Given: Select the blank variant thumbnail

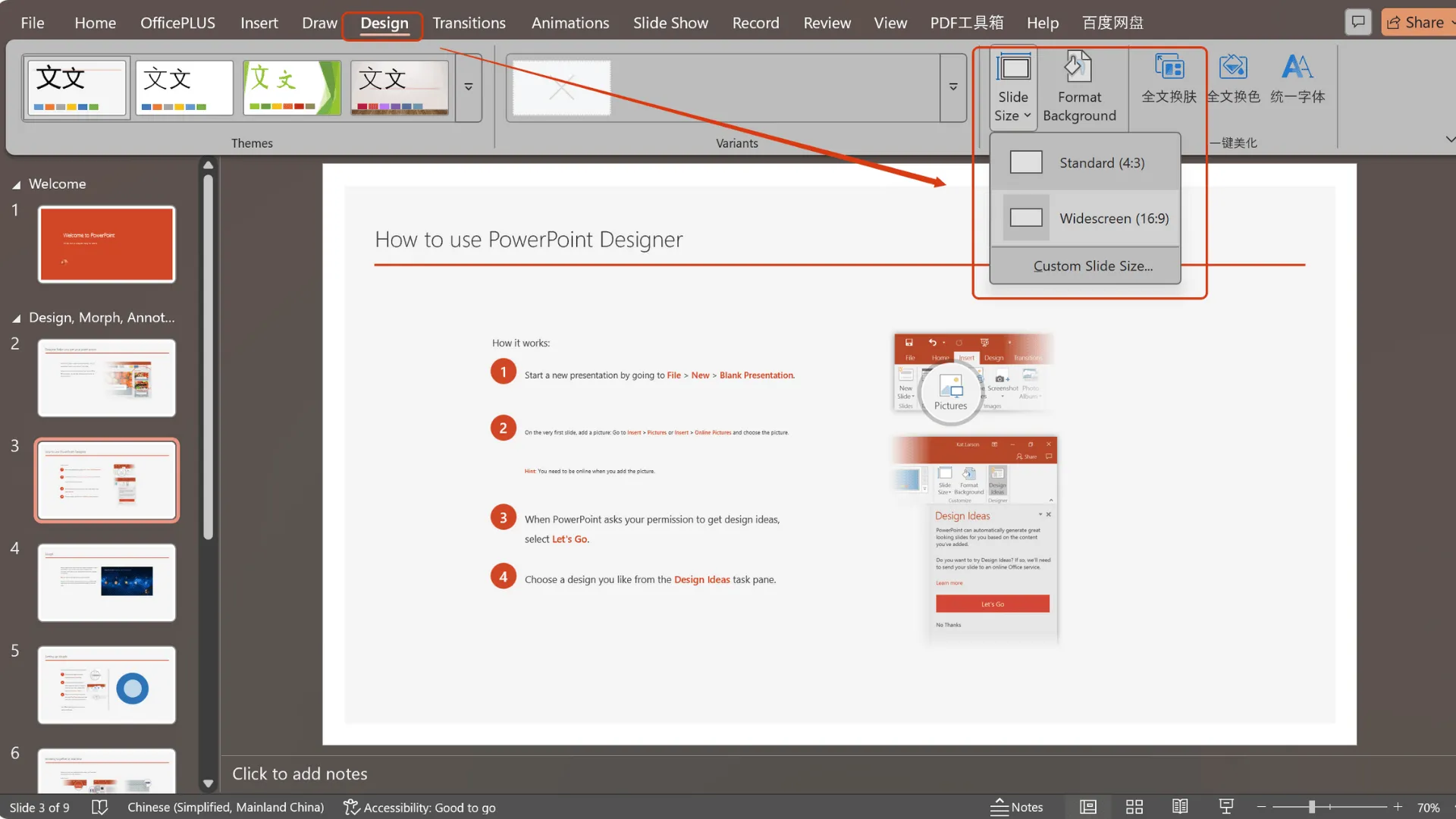Looking at the screenshot, I should [561, 88].
